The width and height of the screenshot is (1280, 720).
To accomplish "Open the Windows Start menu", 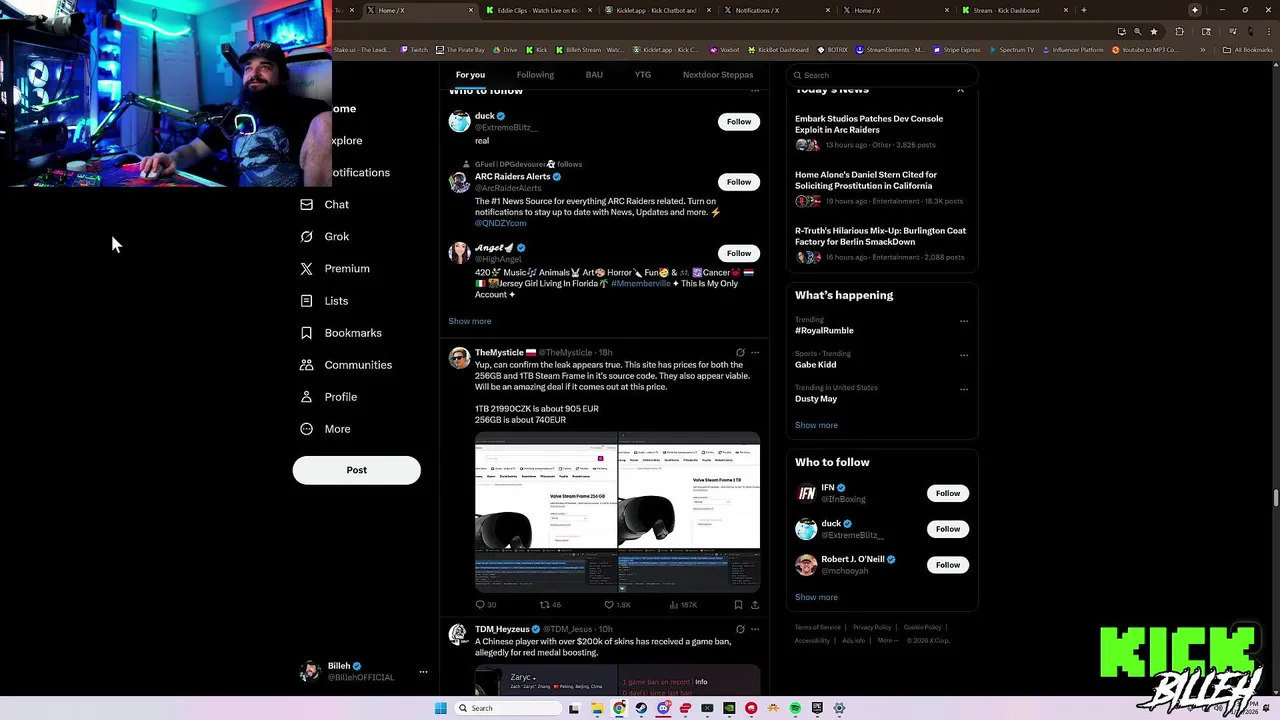I will tap(440, 708).
